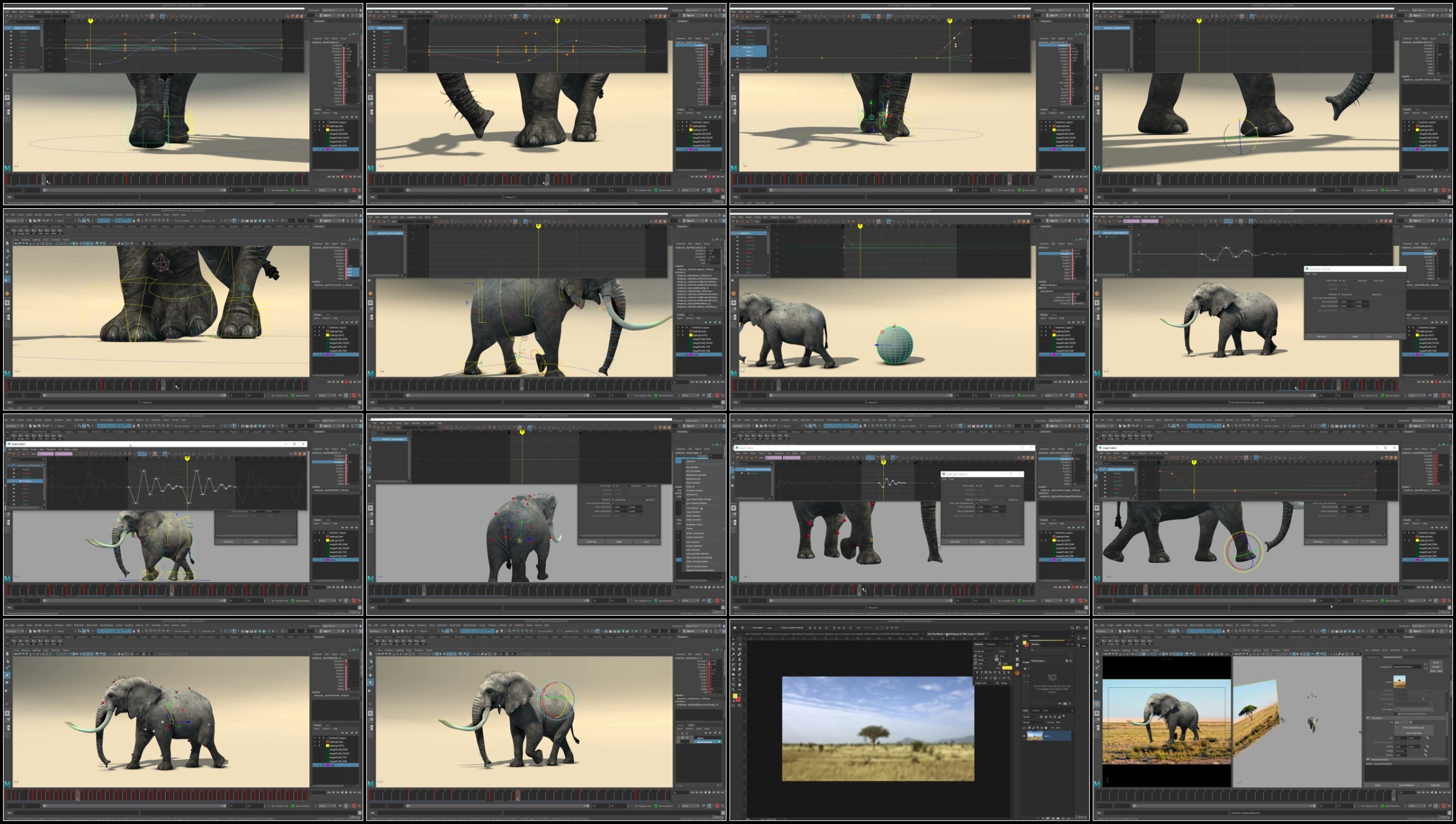The width and height of the screenshot is (1456, 824).
Task: Choose Key Selected in the rear-view elephant context menu
Action: pyautogui.click(x=692, y=468)
